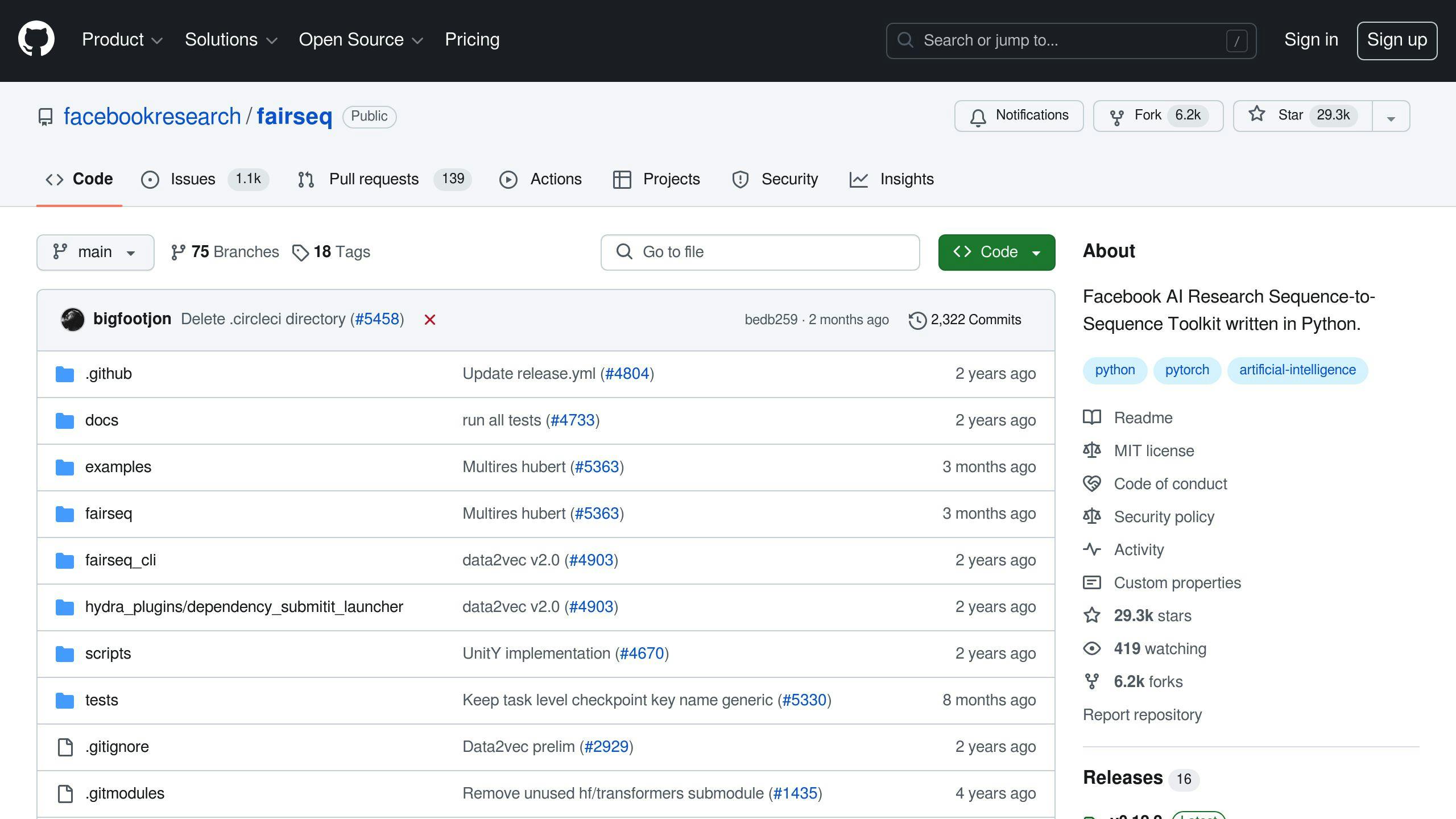Click the commit history clock icon
This screenshot has height=819, width=1456.
pos(917,320)
